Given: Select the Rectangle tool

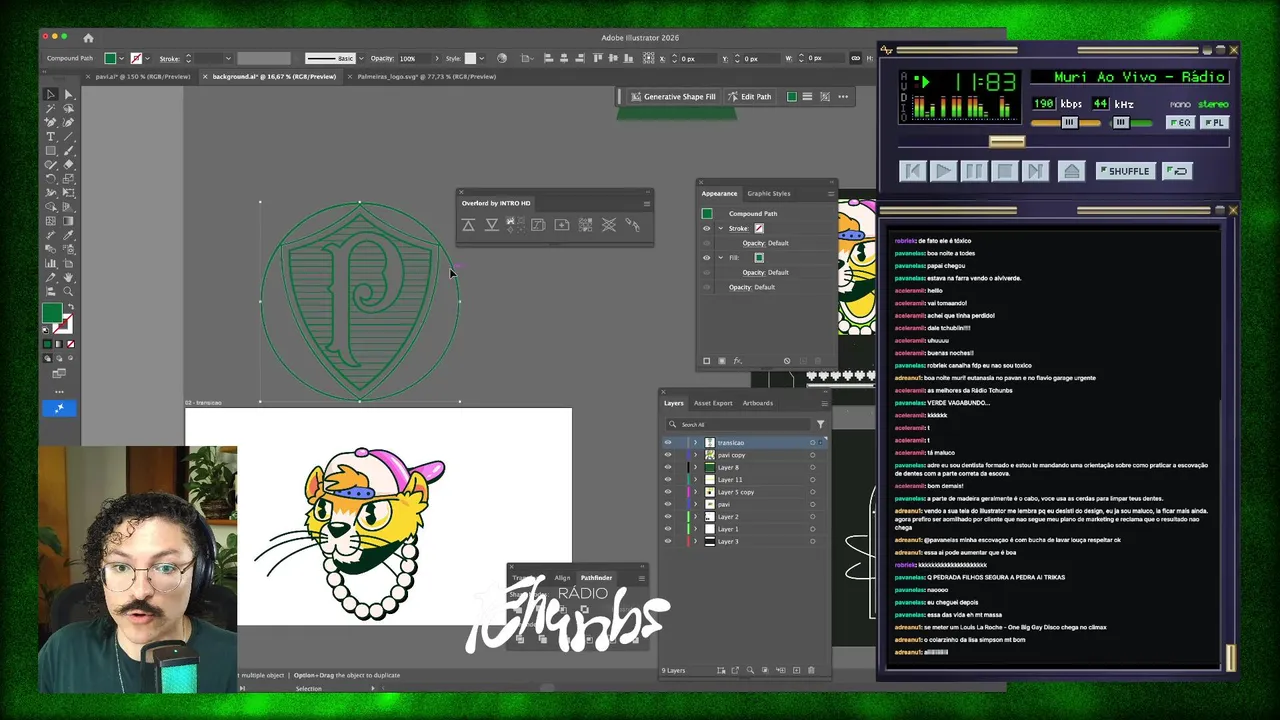Looking at the screenshot, I should click(x=51, y=150).
